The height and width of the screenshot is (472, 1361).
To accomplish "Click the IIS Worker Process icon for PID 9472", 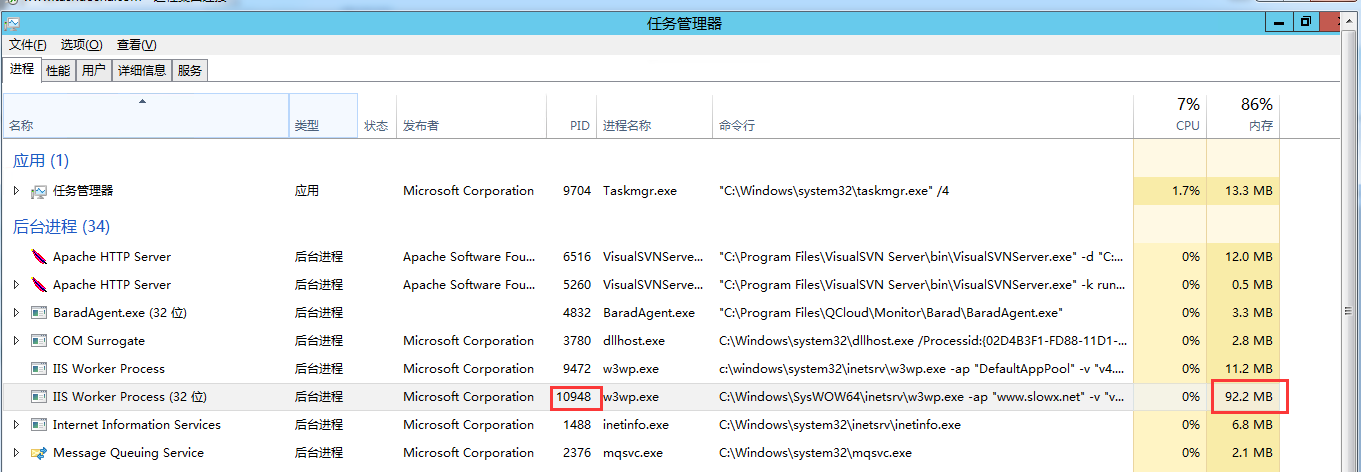I will [39, 369].
